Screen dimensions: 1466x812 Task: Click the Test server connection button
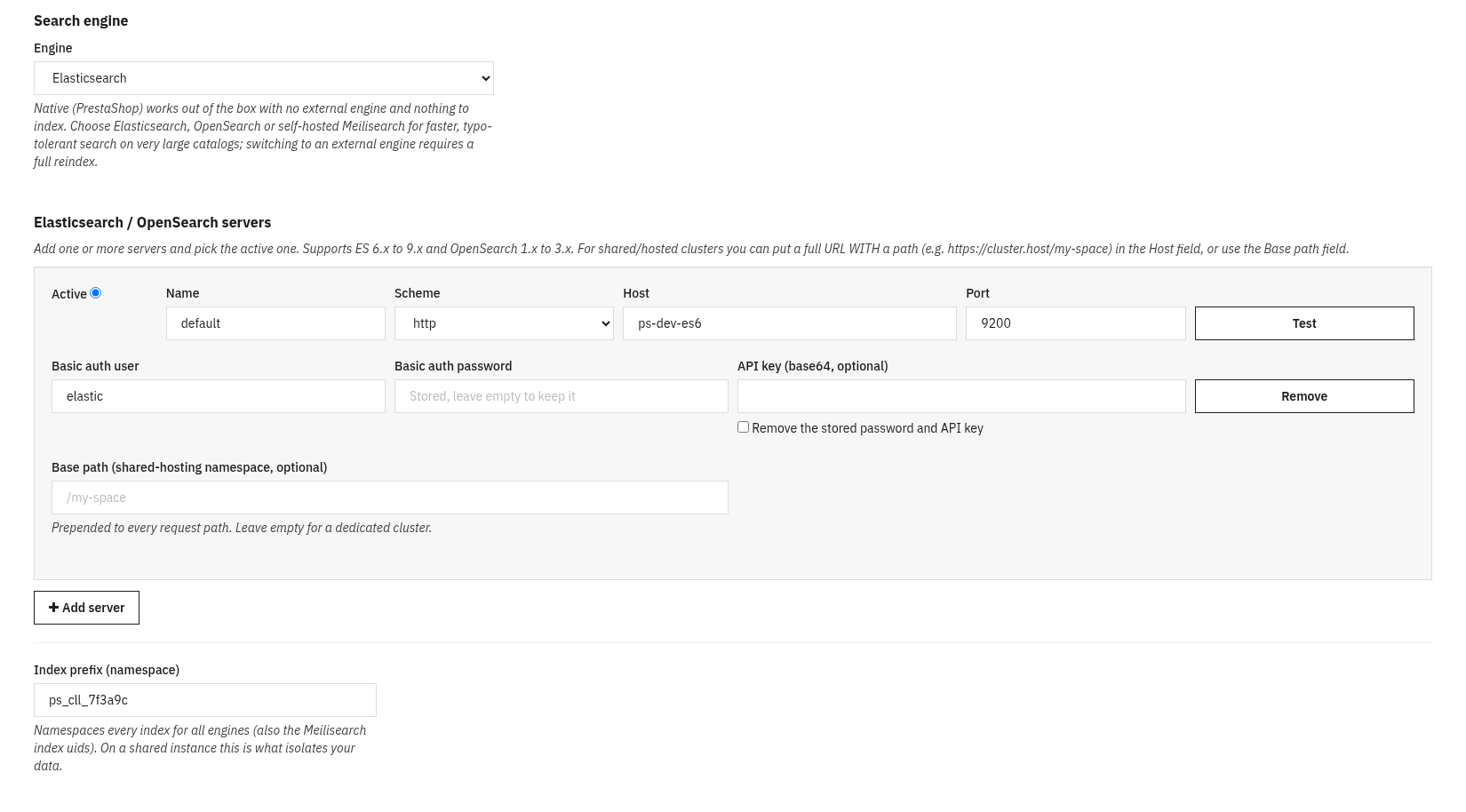(x=1304, y=323)
